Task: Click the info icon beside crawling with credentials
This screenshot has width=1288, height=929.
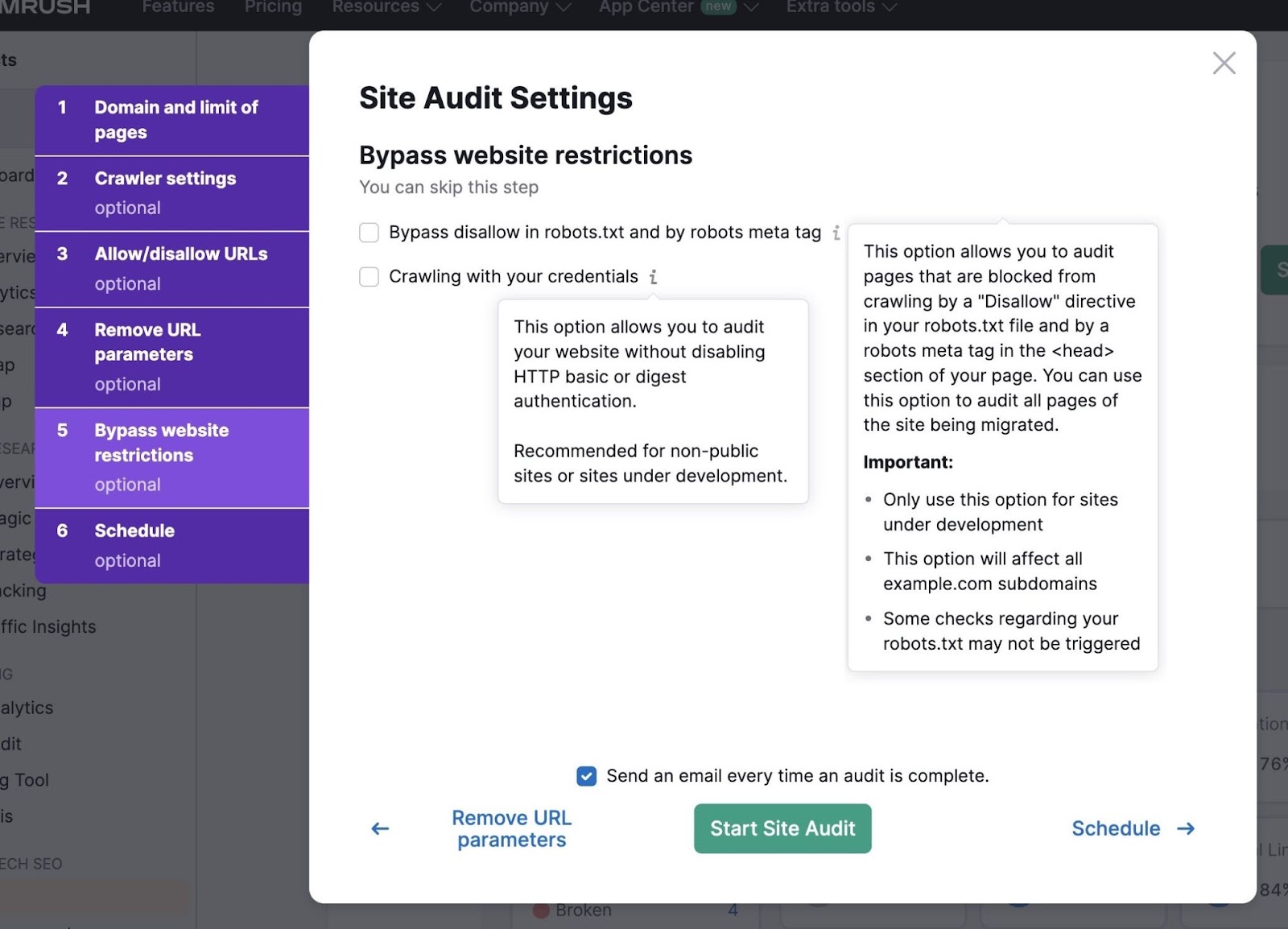Action: [652, 276]
